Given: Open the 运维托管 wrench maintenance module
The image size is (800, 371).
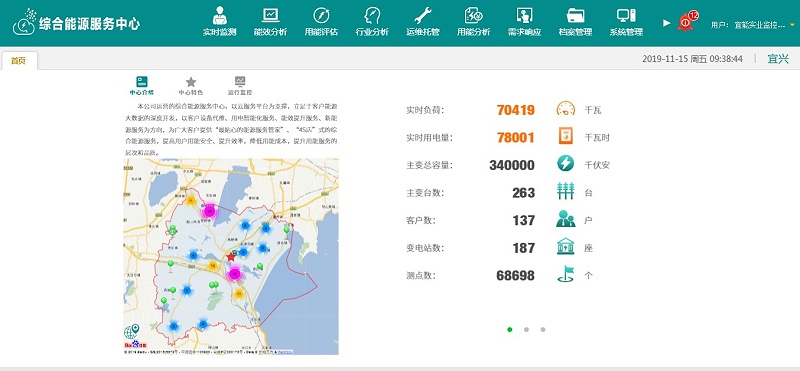Looking at the screenshot, I should [423, 22].
